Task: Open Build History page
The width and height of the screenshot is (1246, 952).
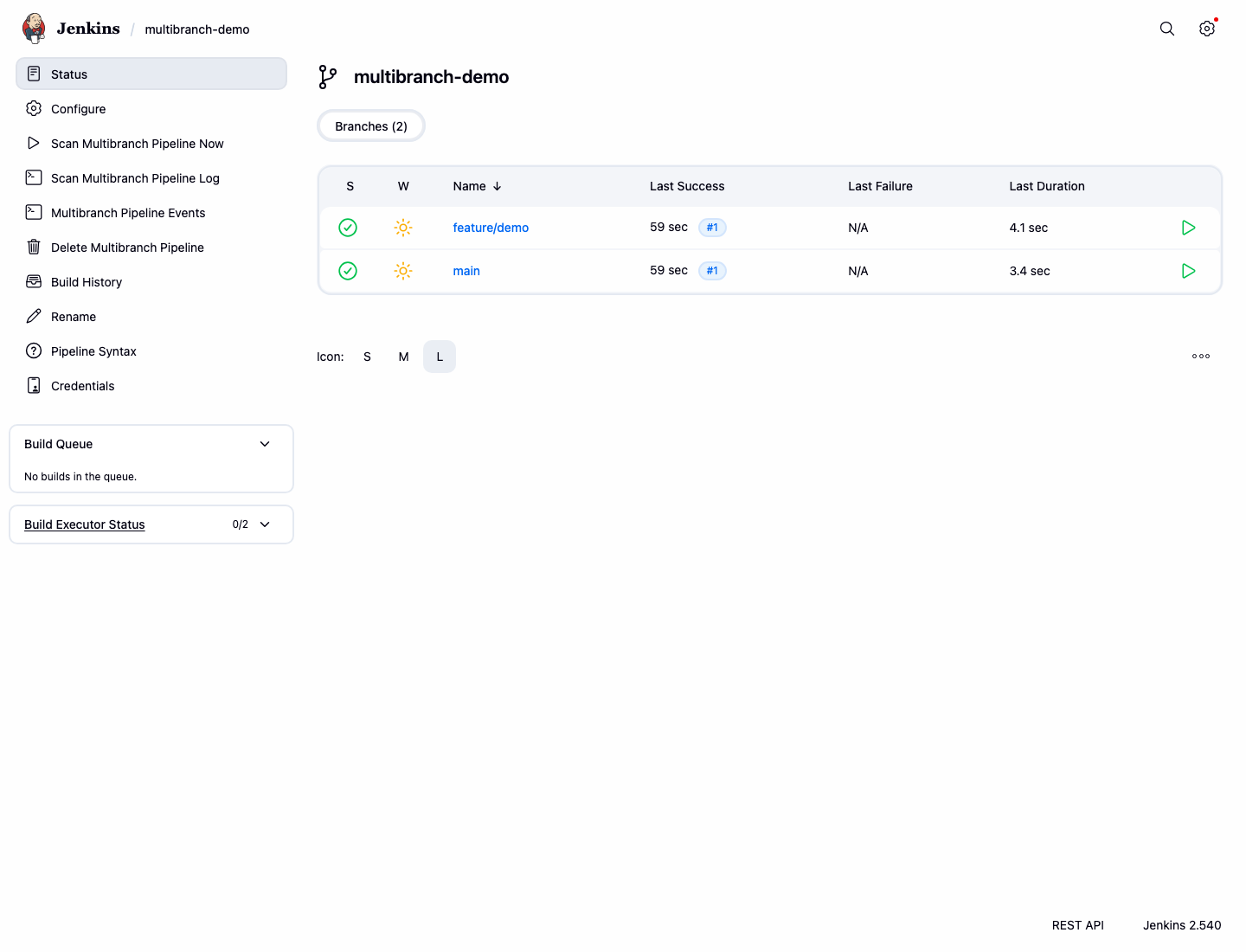Action: 151,281
